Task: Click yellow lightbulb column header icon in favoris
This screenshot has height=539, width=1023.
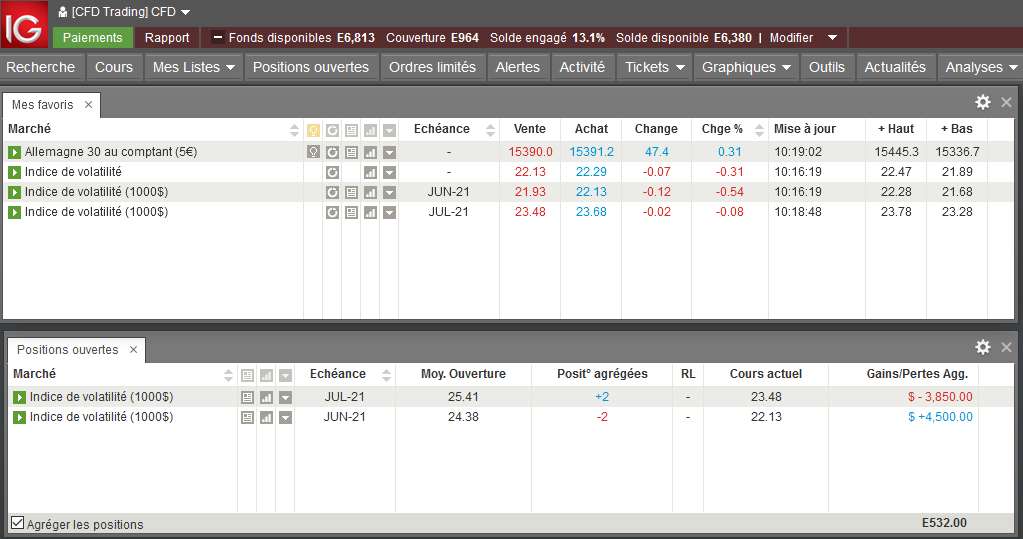Action: (313, 131)
